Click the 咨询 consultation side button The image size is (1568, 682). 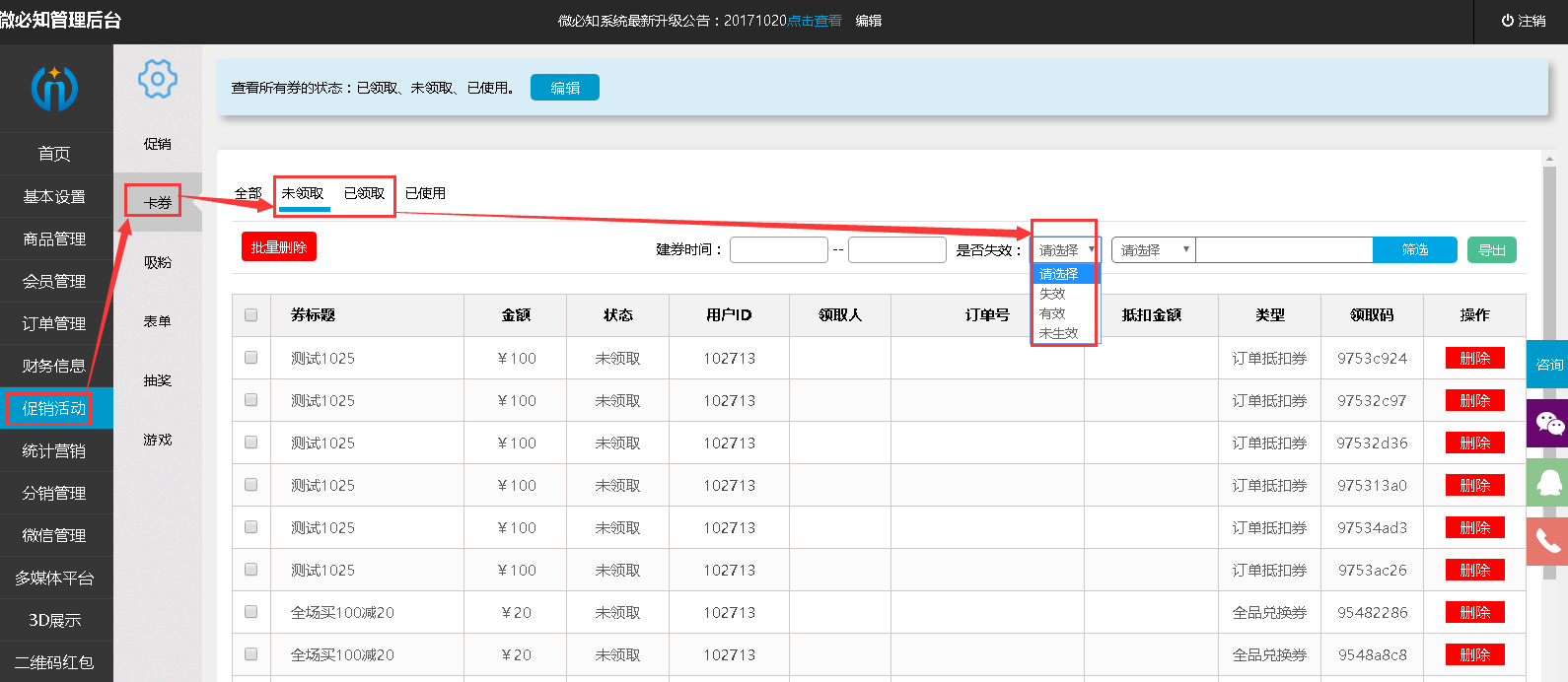pos(1548,365)
